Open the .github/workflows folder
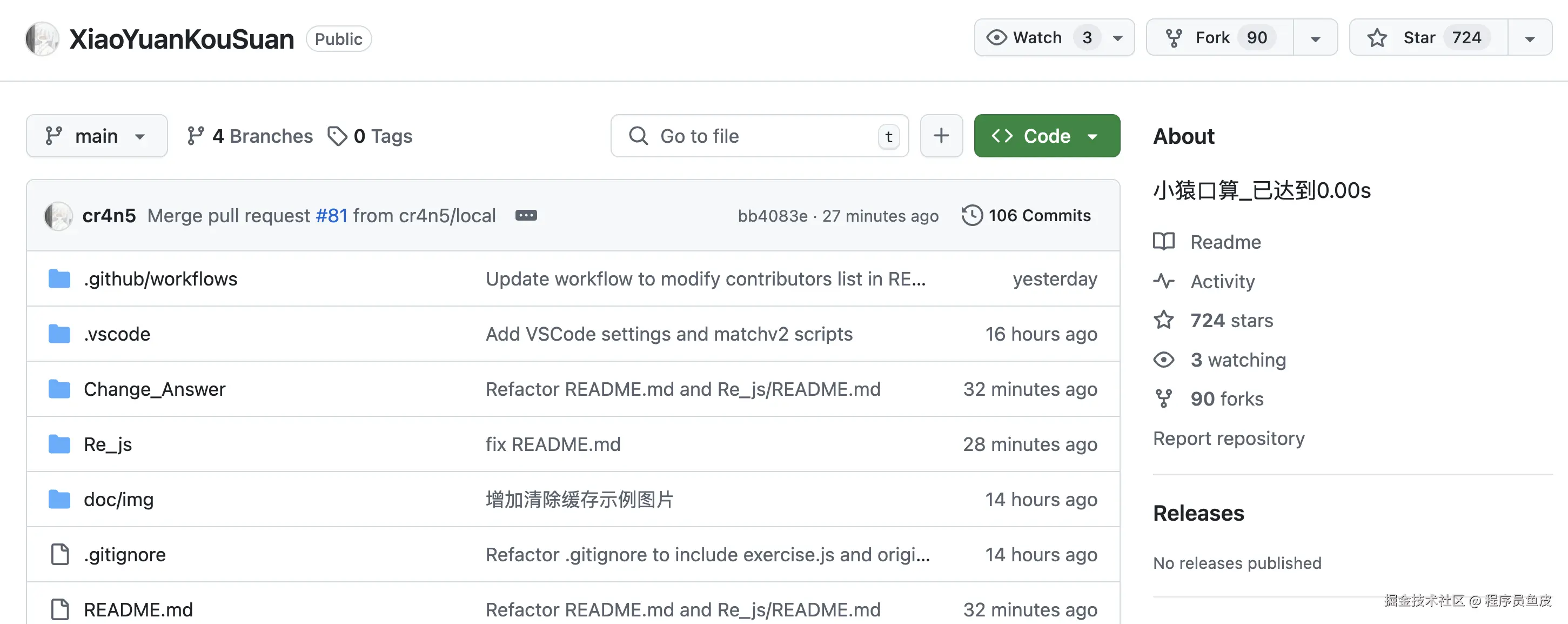Viewport: 1568px width, 624px height. pos(160,279)
